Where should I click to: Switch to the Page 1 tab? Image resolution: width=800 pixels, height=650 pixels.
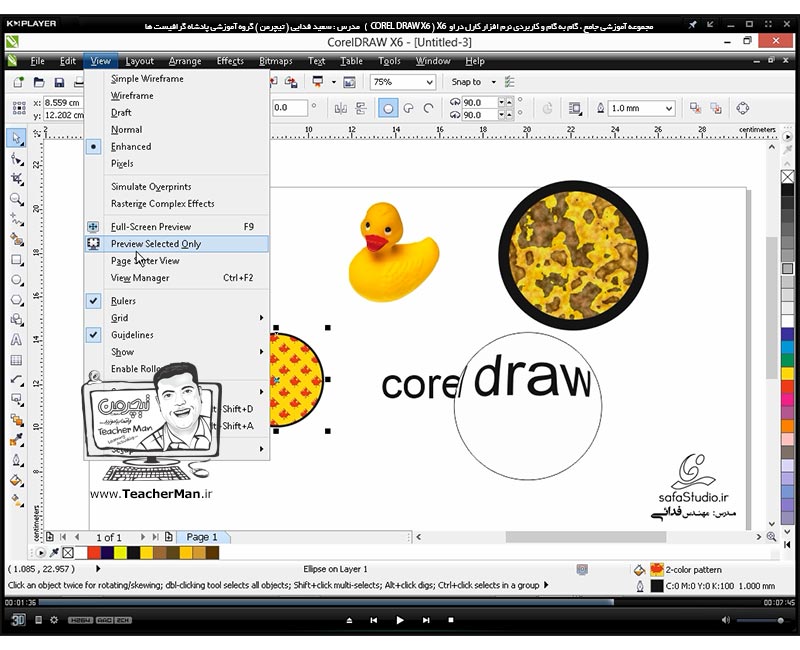pos(203,537)
